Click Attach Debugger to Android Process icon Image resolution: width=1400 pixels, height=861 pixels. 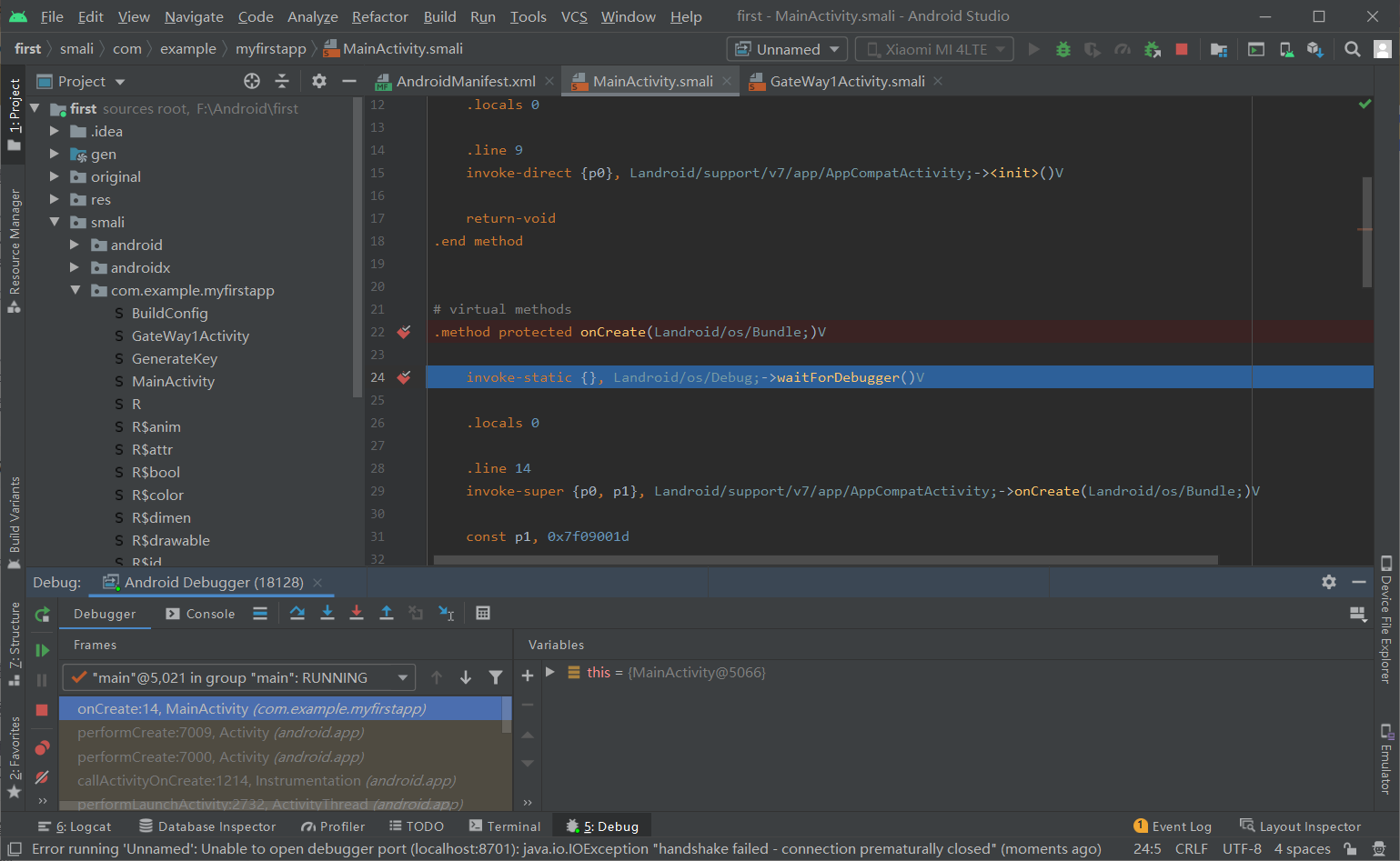(1152, 49)
